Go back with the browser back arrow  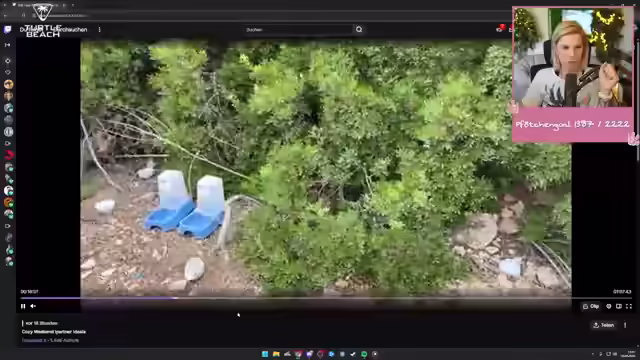pyautogui.click(x=5, y=16)
